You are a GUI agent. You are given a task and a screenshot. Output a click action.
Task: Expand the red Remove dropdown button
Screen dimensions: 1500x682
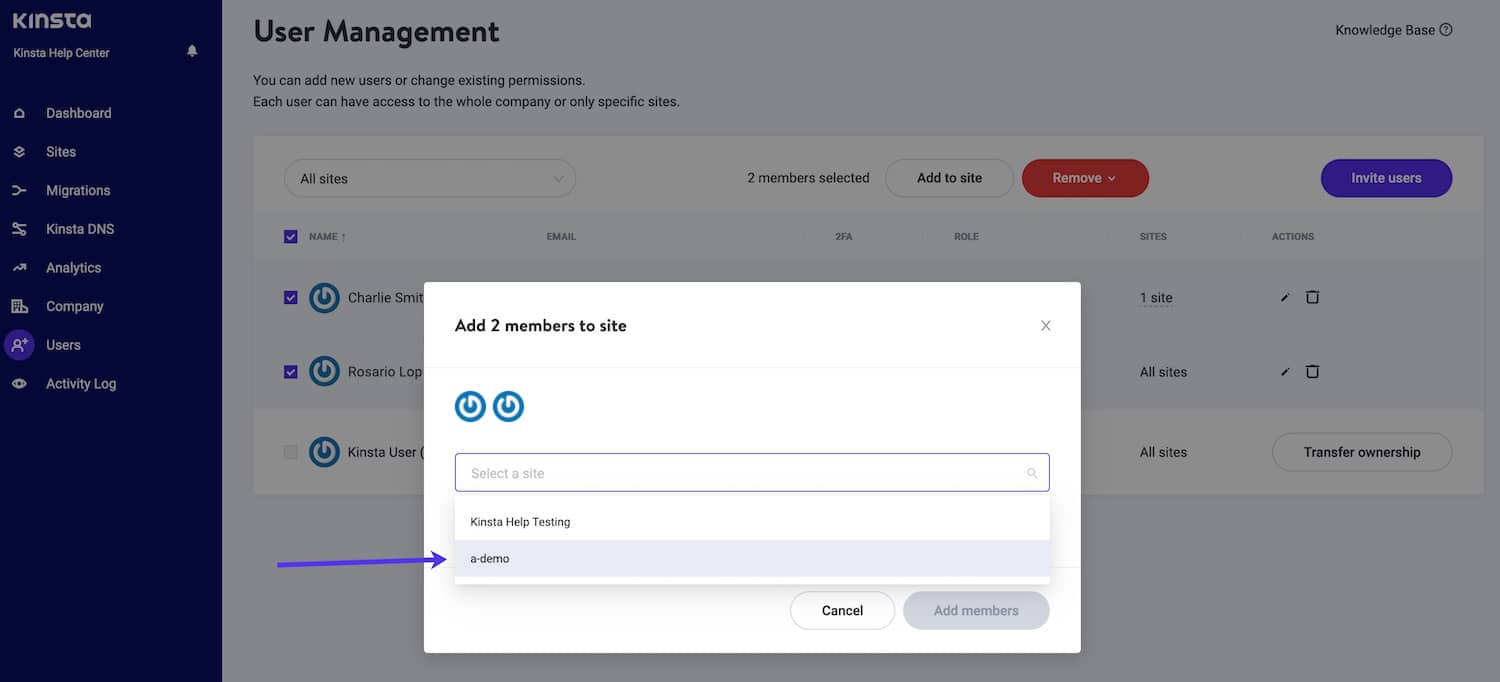coord(1084,178)
